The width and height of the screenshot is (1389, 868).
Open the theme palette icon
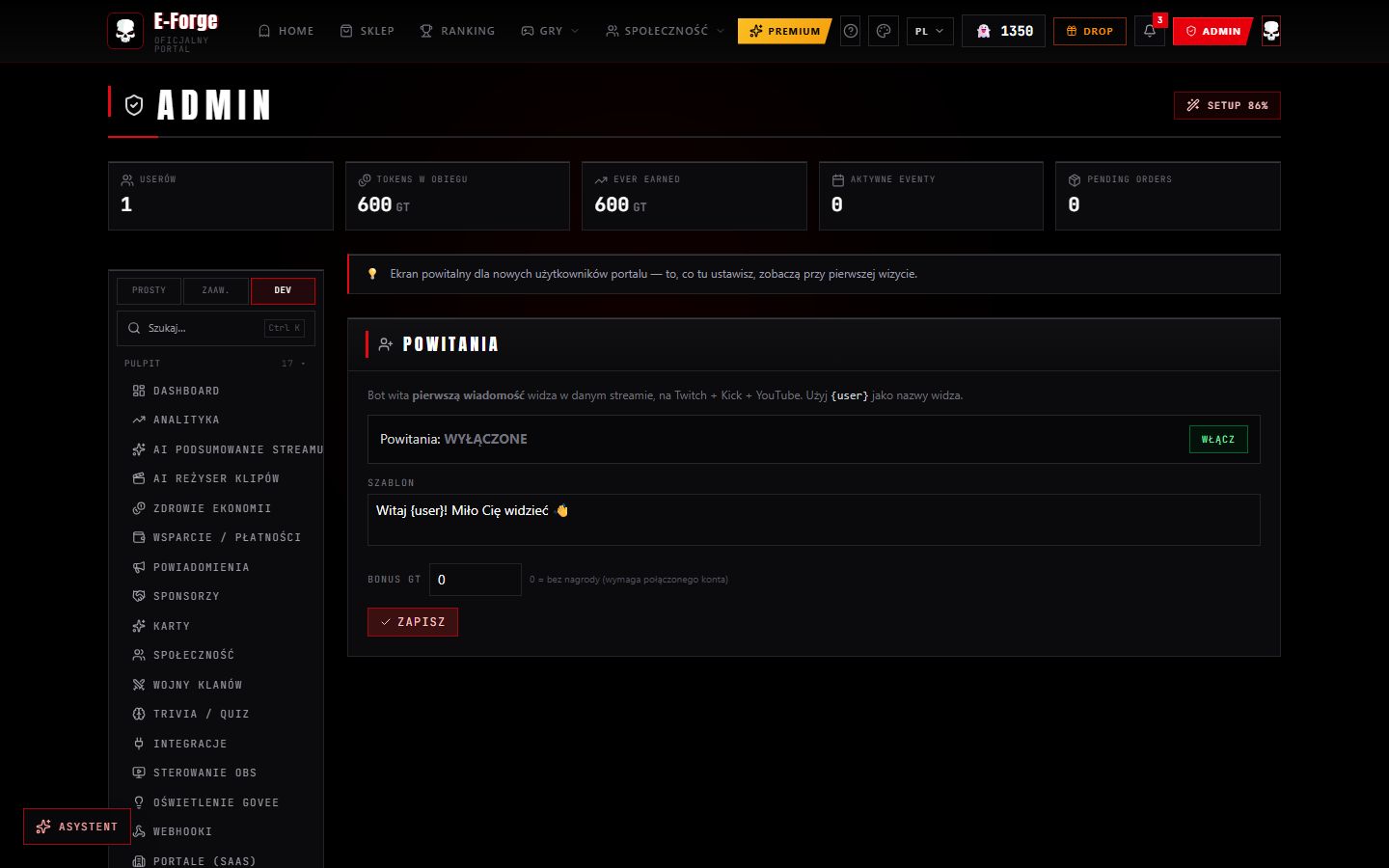coord(884,31)
